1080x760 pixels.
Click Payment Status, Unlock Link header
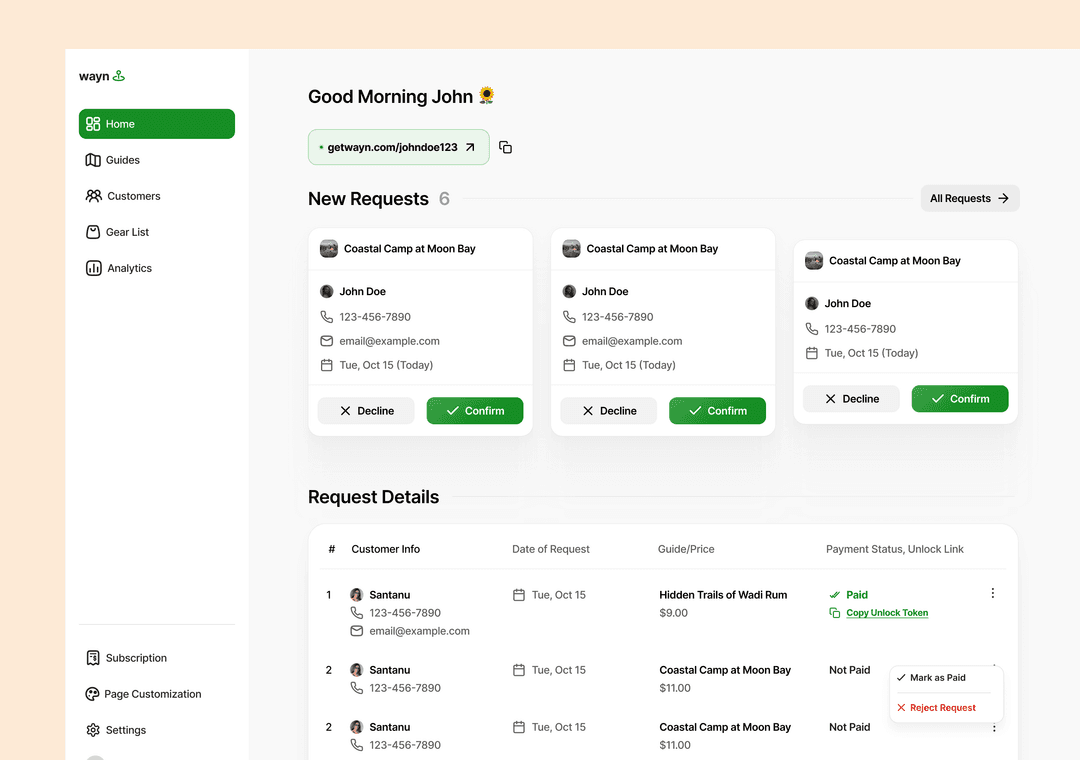[895, 549]
